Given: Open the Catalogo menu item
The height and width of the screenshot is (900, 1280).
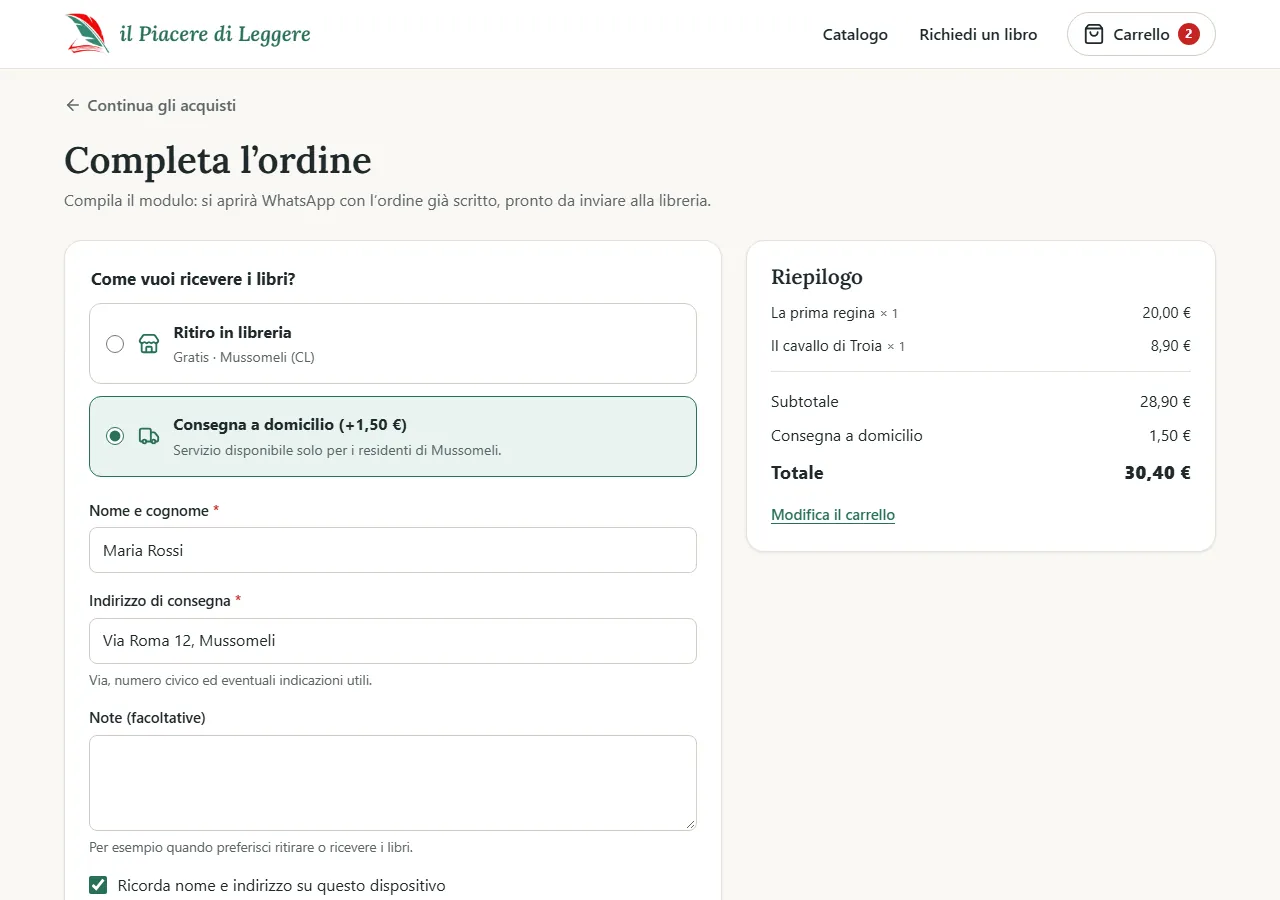Looking at the screenshot, I should coord(855,34).
